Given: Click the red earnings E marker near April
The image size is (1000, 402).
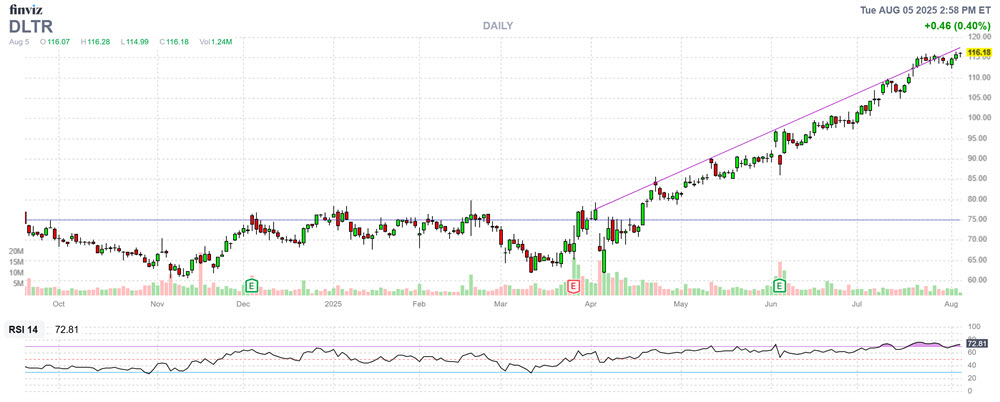Looking at the screenshot, I should coord(573,285).
